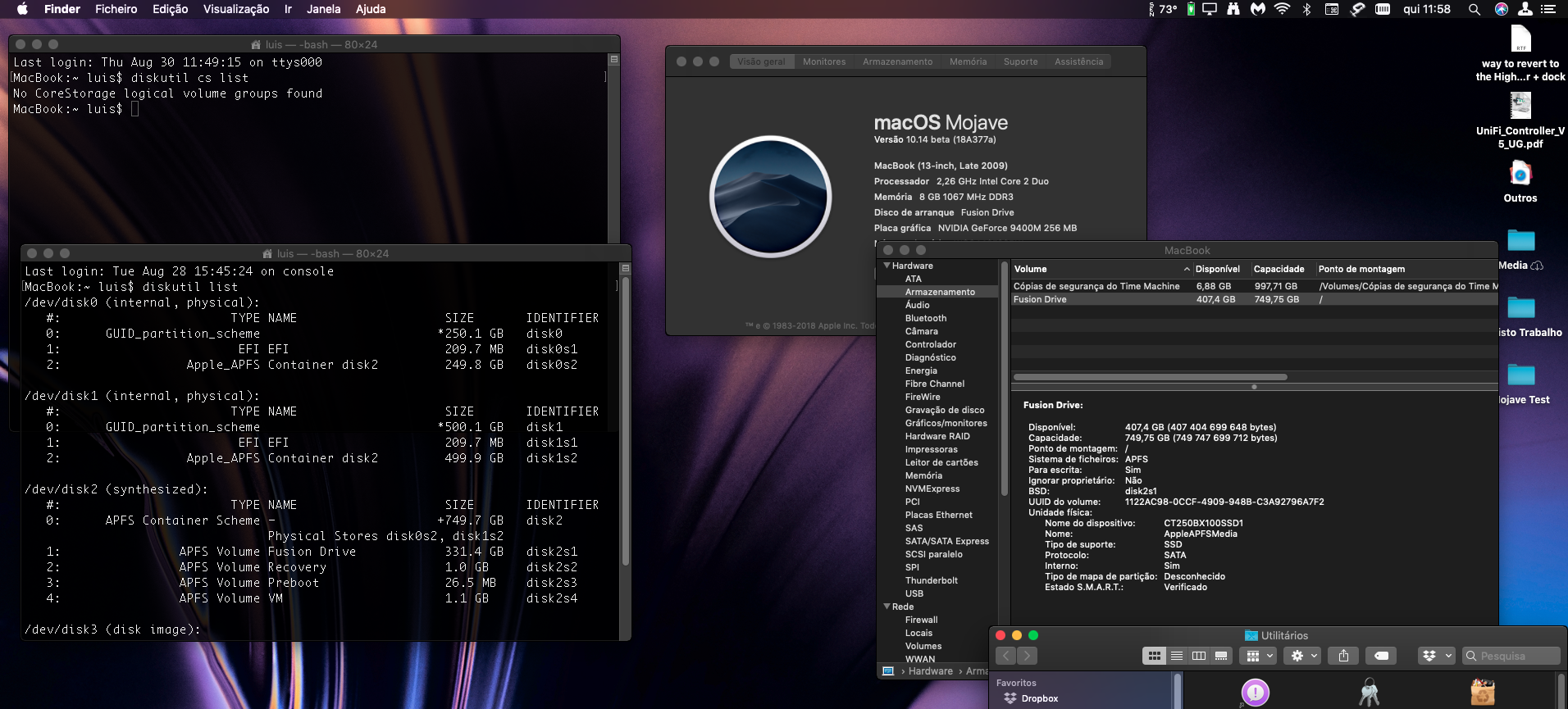Open the Ajuda menu
The height and width of the screenshot is (709, 1568).
tap(371, 9)
